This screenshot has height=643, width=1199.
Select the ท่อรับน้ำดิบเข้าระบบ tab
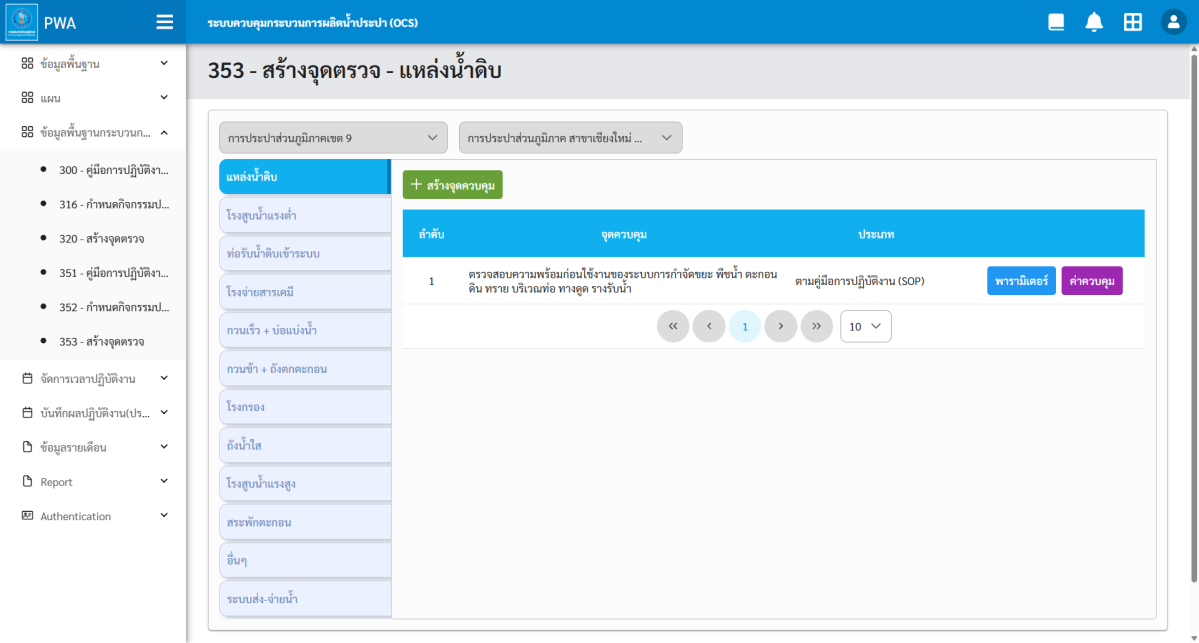pyautogui.click(x=305, y=254)
